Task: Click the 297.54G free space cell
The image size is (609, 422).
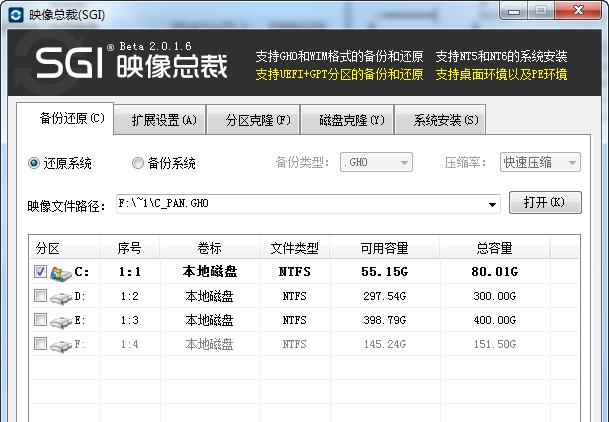Action: [385, 296]
